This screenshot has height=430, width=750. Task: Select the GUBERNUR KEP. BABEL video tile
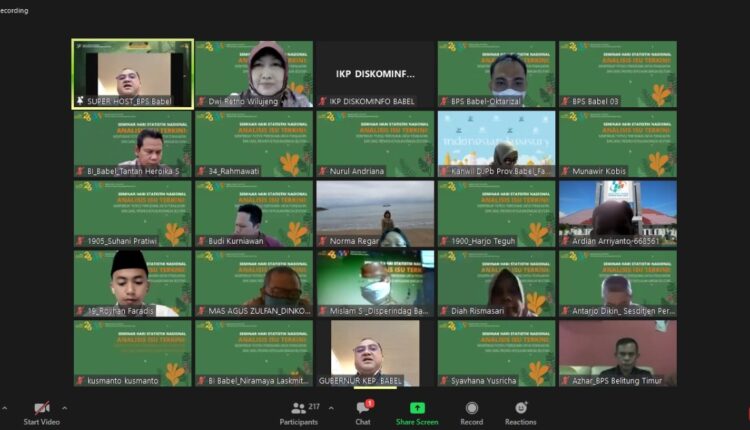click(x=375, y=352)
